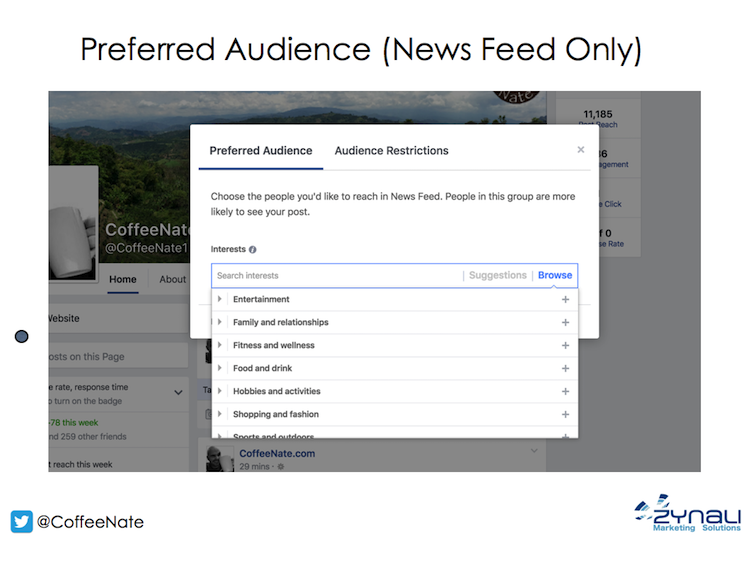This screenshot has width=750, height=563.
Task: Add Fitness and wellness with plus icon
Action: tap(565, 345)
